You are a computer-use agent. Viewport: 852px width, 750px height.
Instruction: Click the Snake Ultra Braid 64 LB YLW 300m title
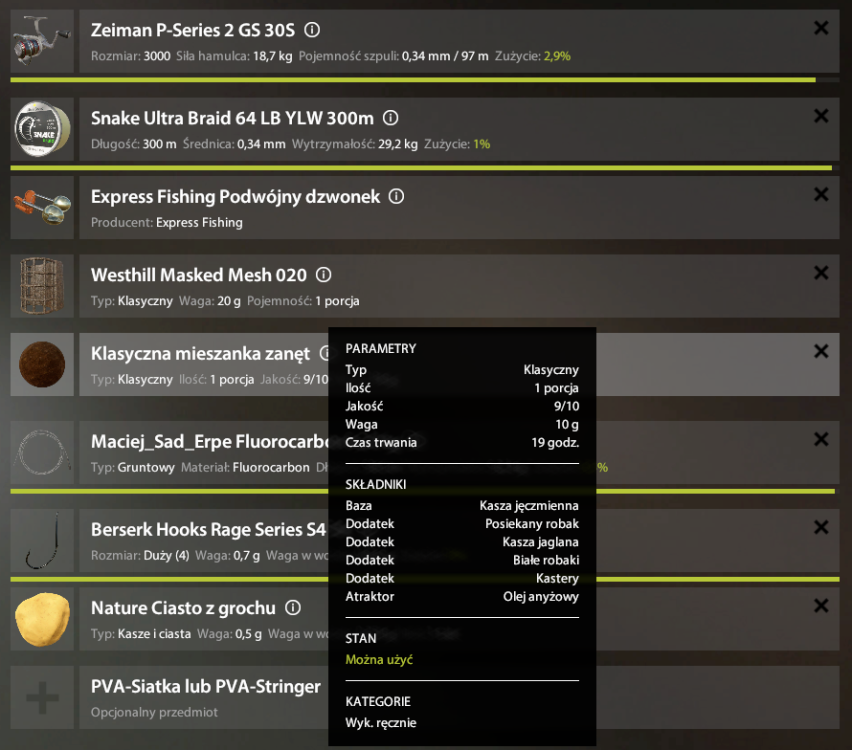tap(232, 118)
